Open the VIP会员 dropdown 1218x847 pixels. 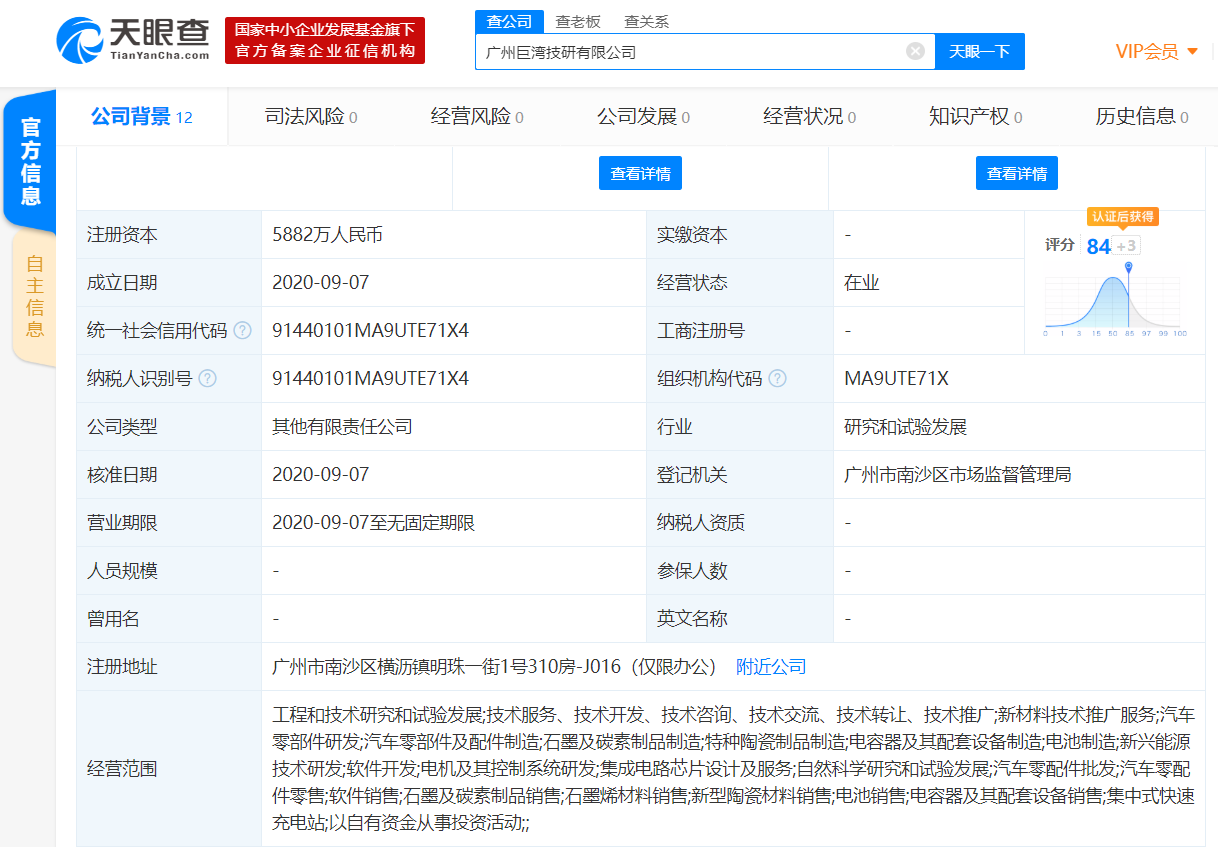coord(1157,52)
